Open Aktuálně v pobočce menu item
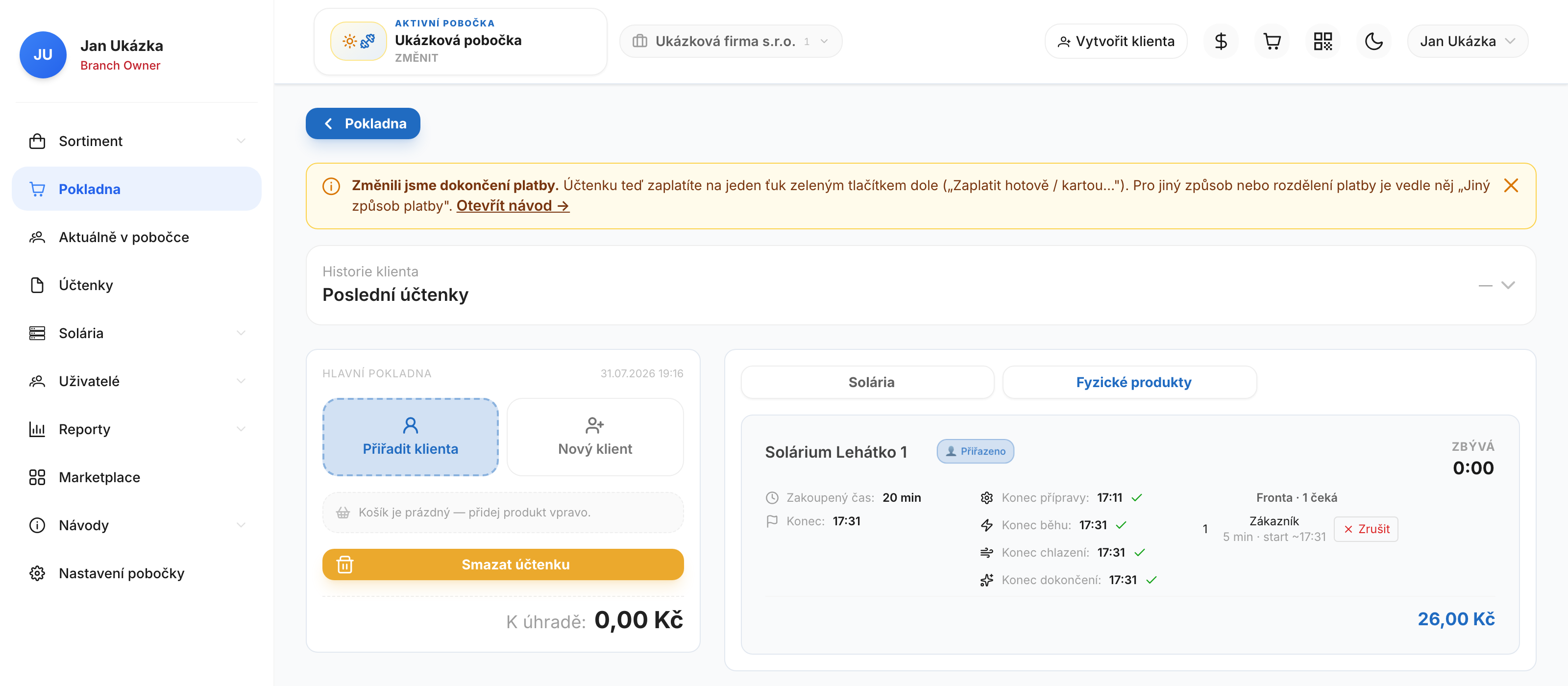1568x686 pixels. point(136,237)
